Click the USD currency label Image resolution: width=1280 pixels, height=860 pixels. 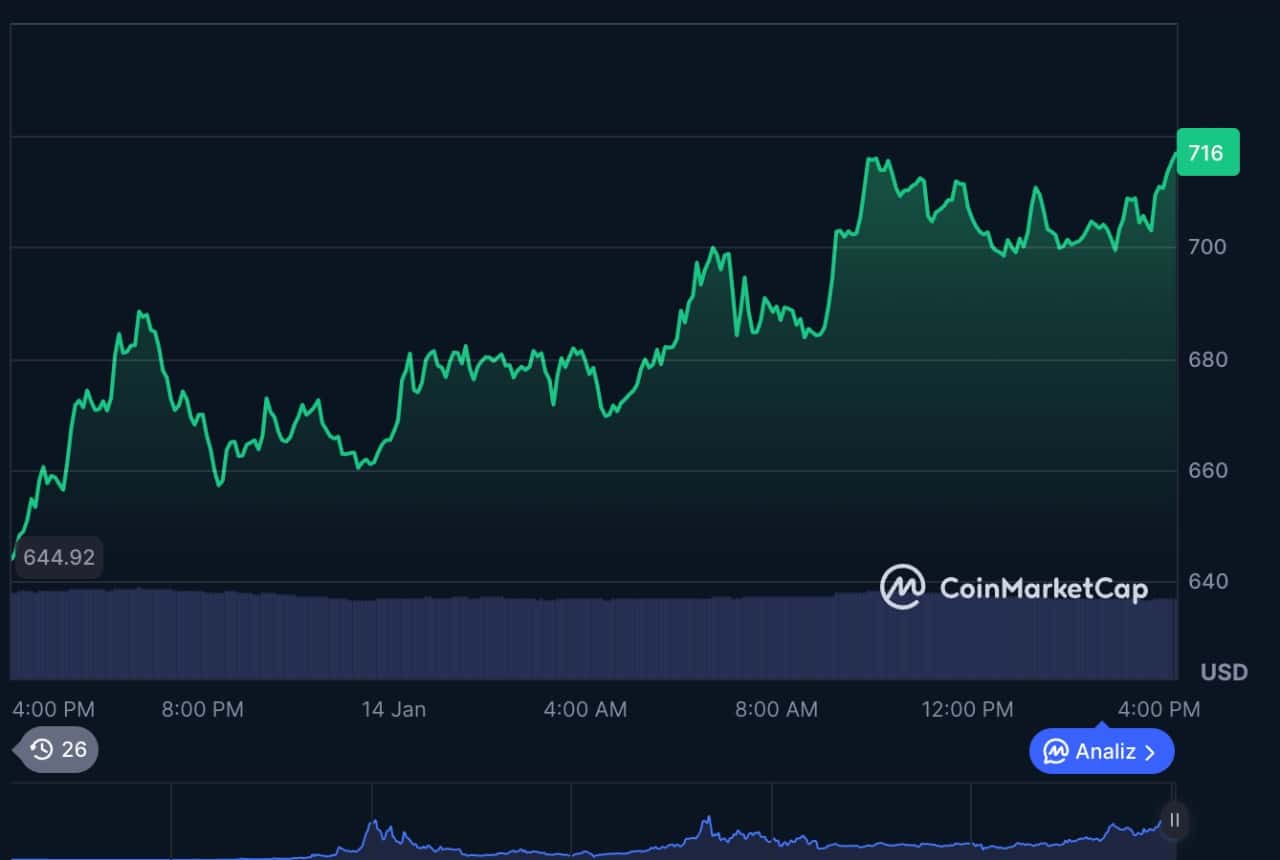coord(1224,672)
